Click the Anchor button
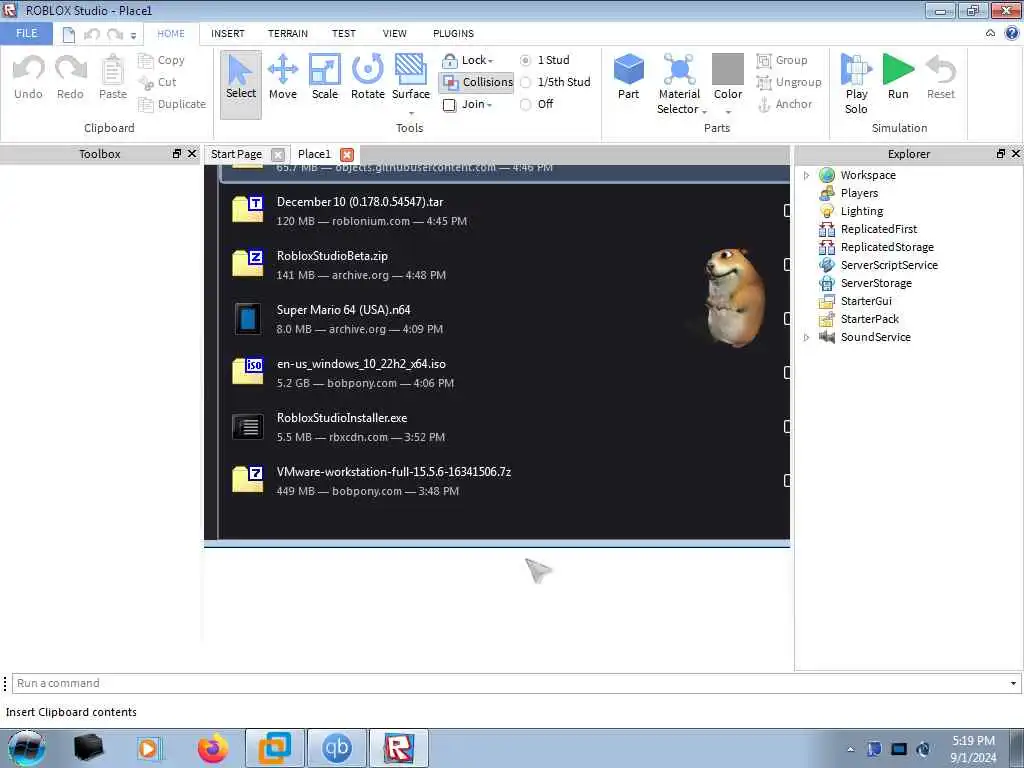This screenshot has width=1024, height=768. (x=785, y=104)
